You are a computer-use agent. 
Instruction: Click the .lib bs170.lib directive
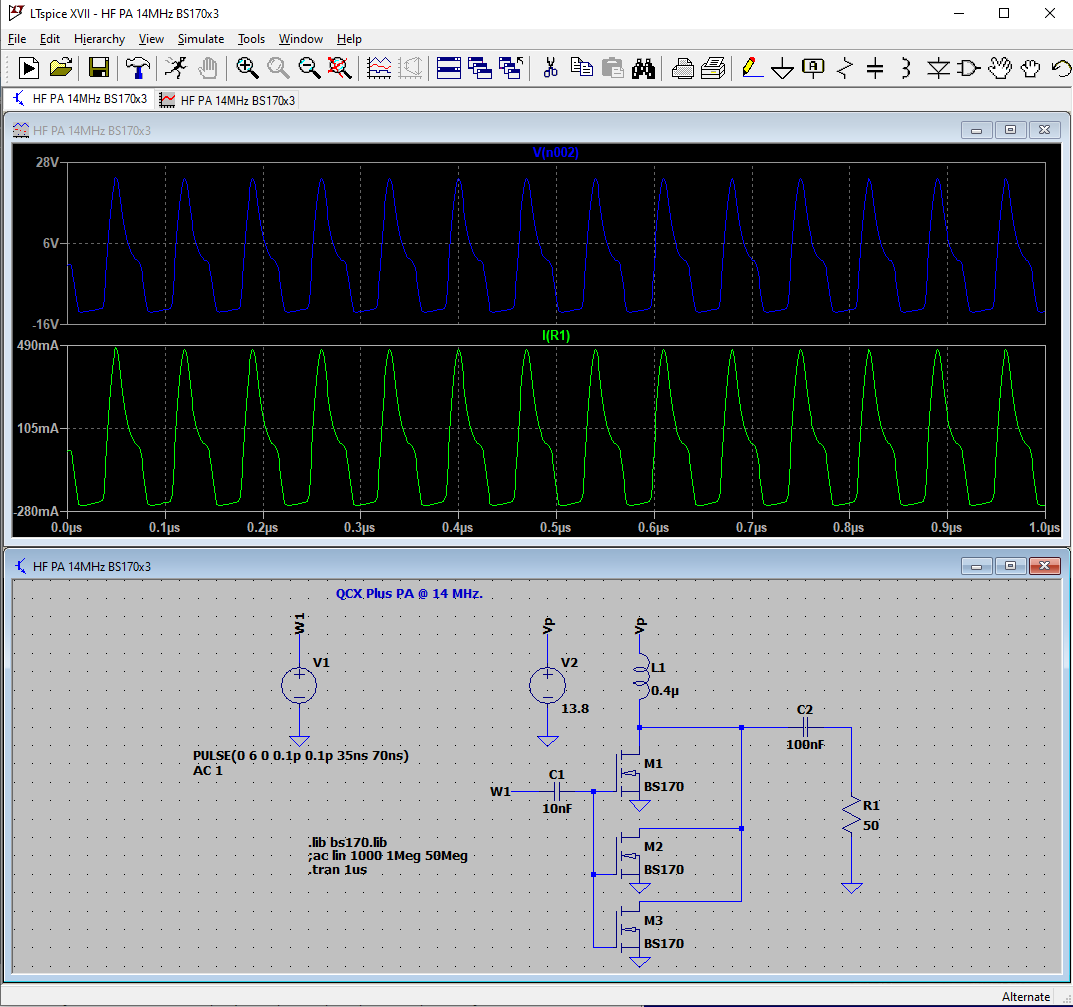click(348, 842)
